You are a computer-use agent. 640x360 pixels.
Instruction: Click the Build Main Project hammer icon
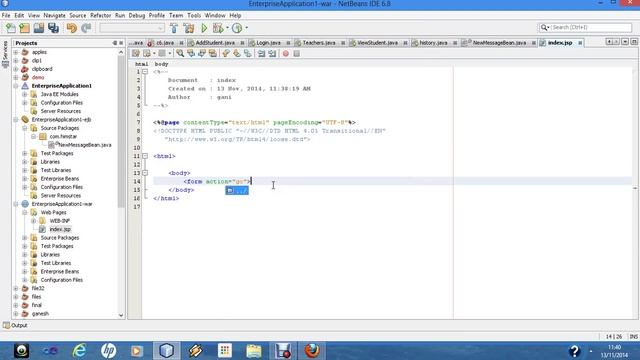pos(174,28)
